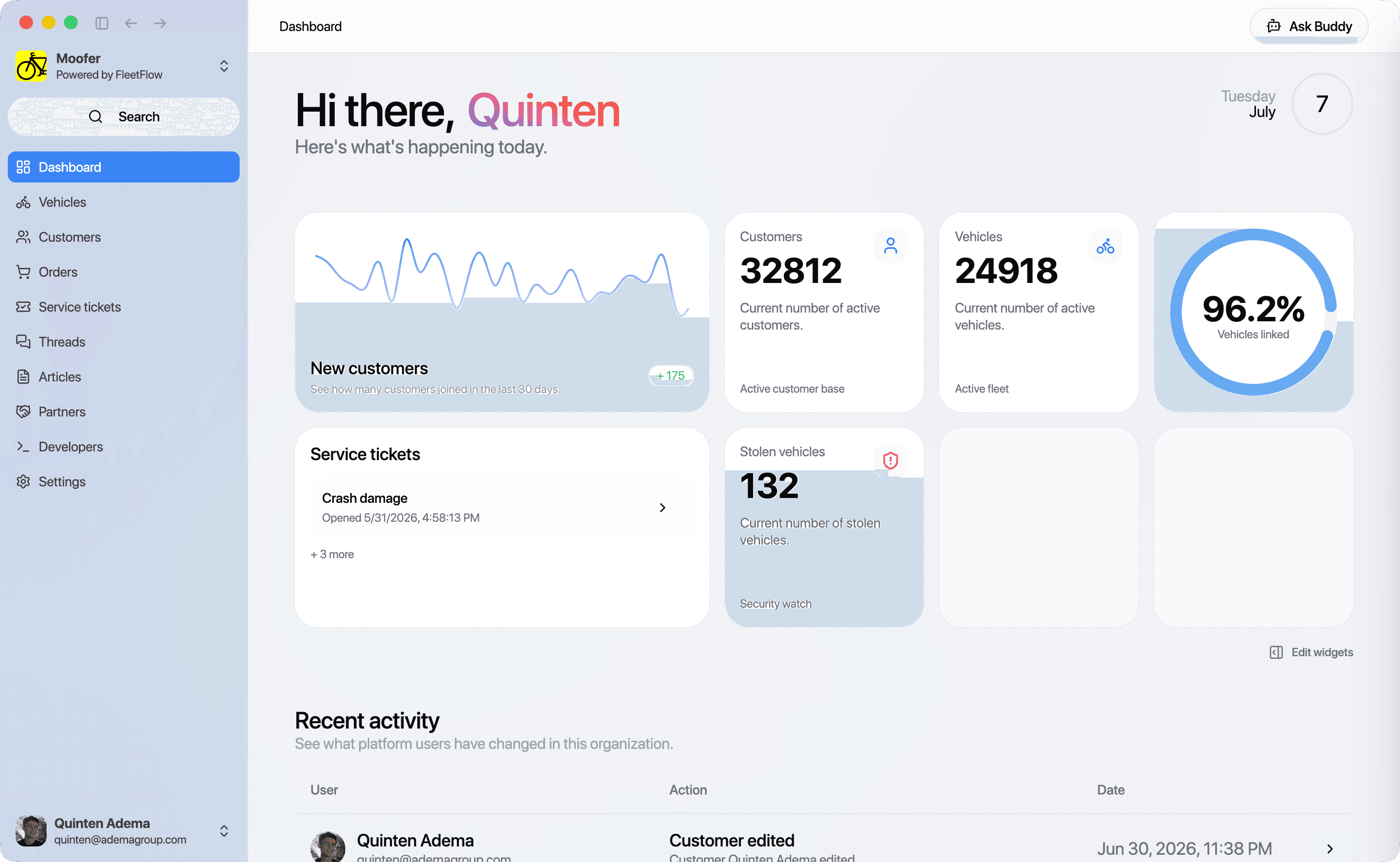Click the avatar in the Recent activity row
Screen dimensions: 1400x862
(327, 847)
